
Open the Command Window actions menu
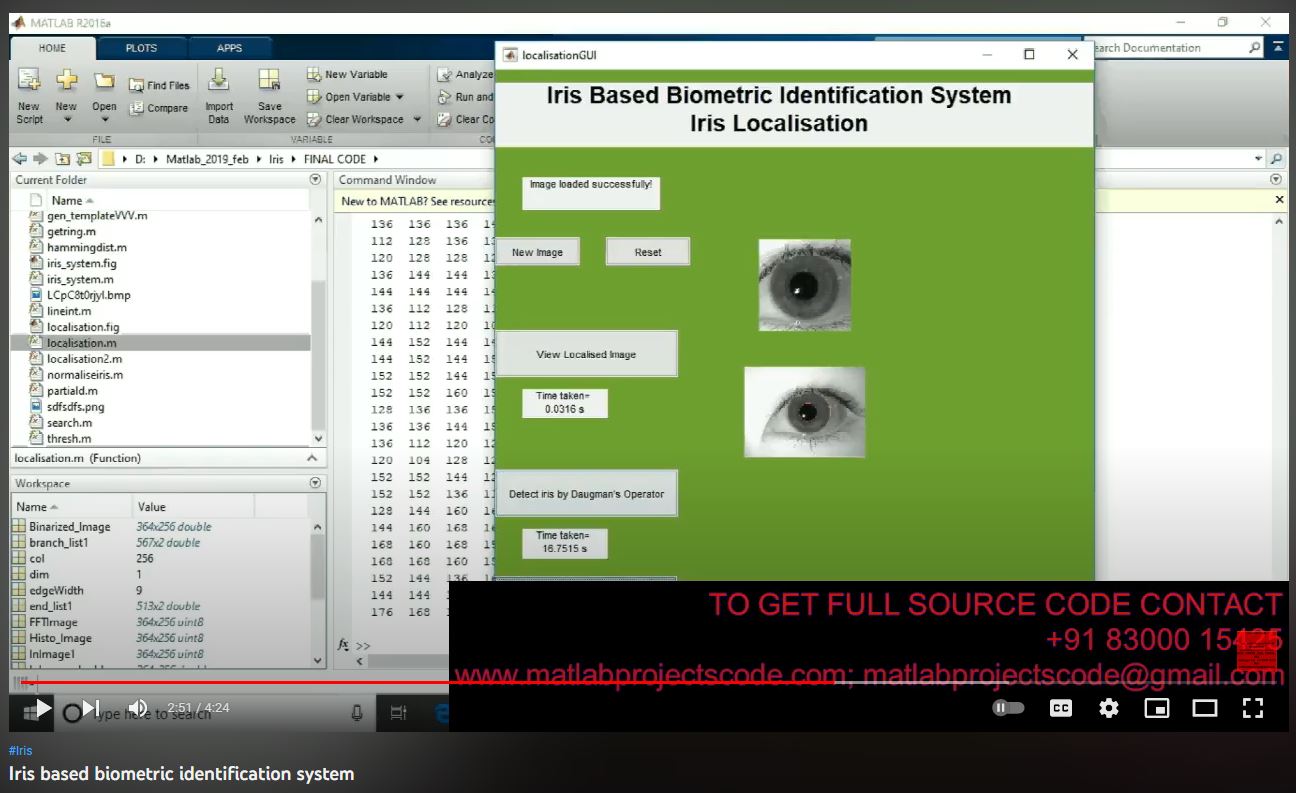pyautogui.click(x=1275, y=180)
